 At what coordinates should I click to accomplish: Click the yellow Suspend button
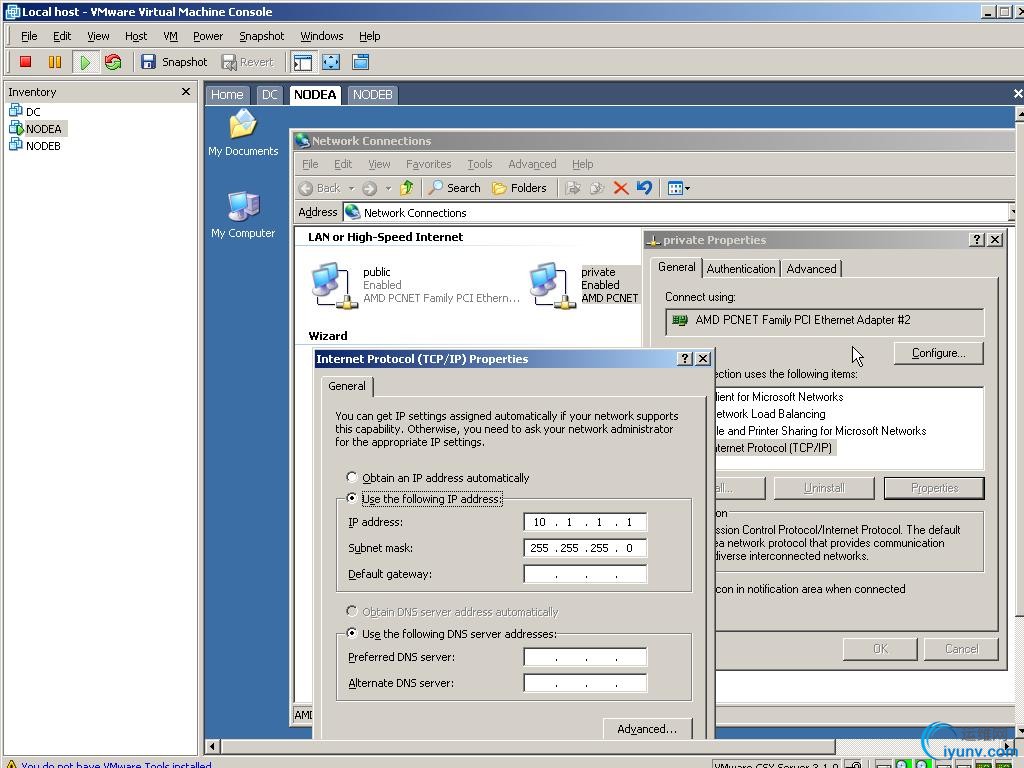click(x=55, y=62)
